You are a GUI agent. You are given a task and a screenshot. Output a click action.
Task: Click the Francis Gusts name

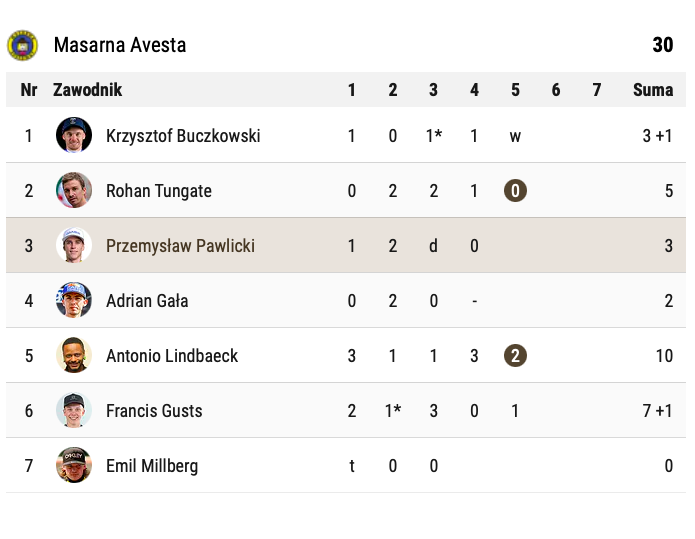[x=154, y=411]
